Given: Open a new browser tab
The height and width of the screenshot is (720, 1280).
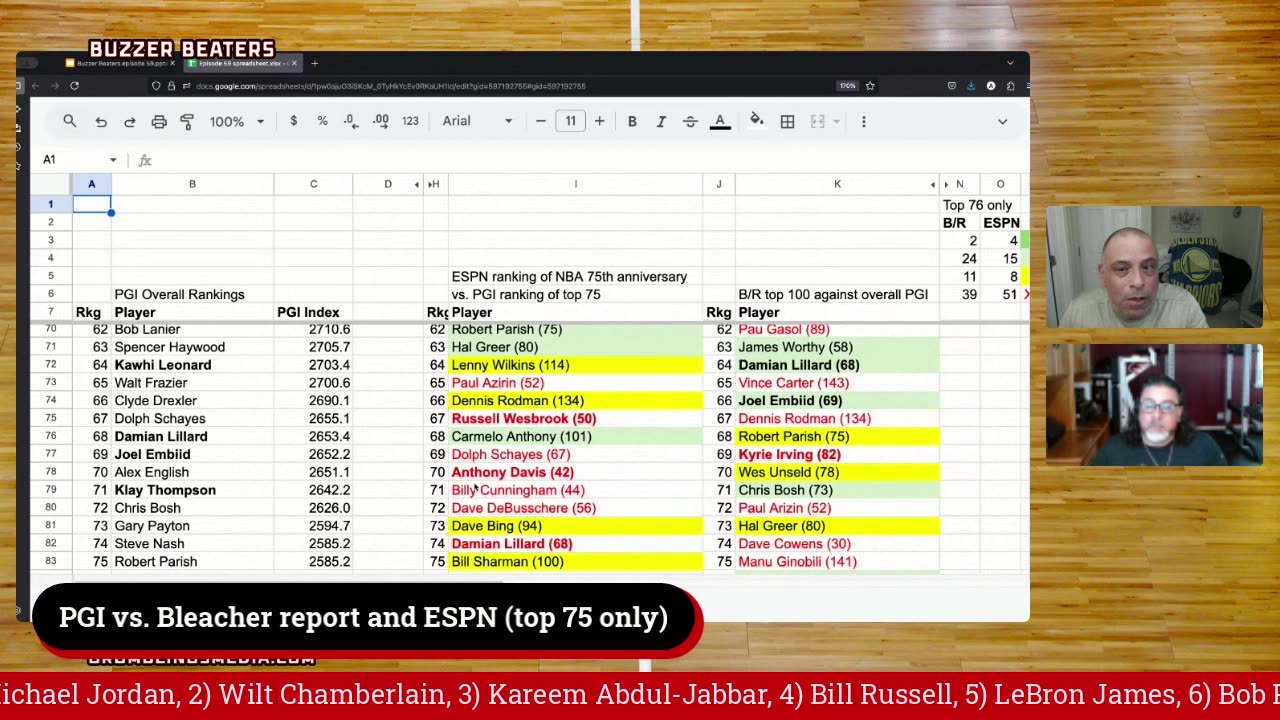Looking at the screenshot, I should click(314, 63).
